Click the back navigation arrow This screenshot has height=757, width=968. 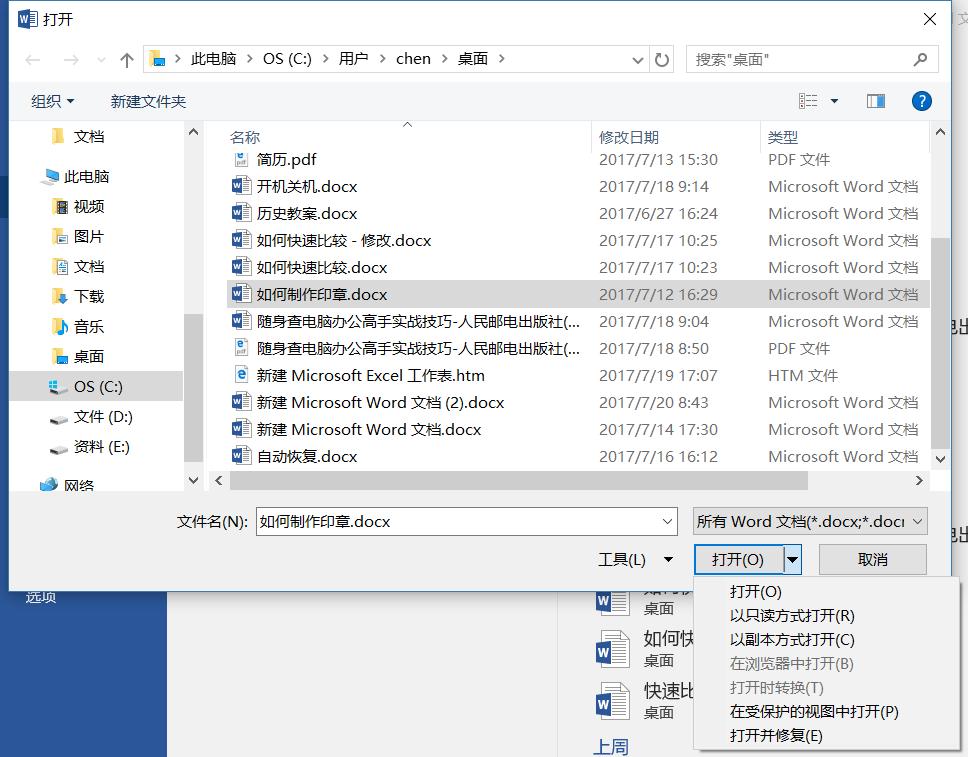(x=32, y=59)
